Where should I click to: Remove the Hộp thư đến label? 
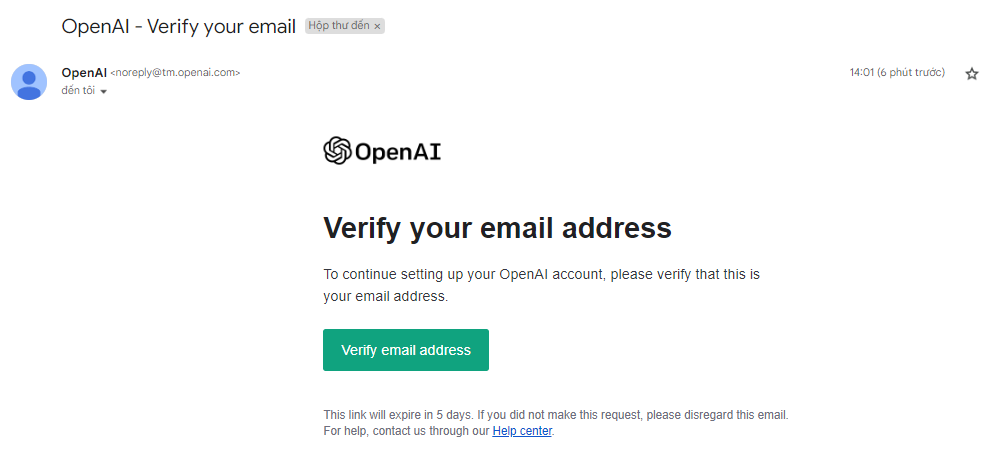(377, 27)
